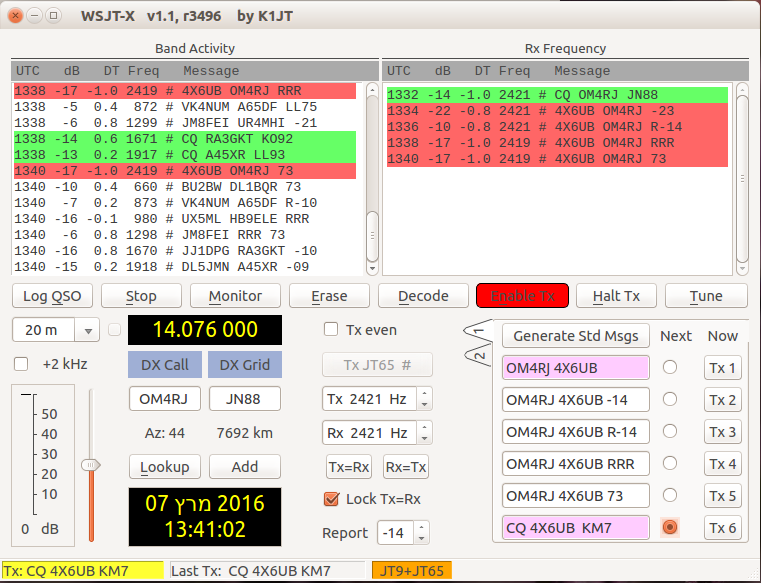Open the 20 m band dropdown
This screenshot has width=761, height=583.
click(x=88, y=330)
